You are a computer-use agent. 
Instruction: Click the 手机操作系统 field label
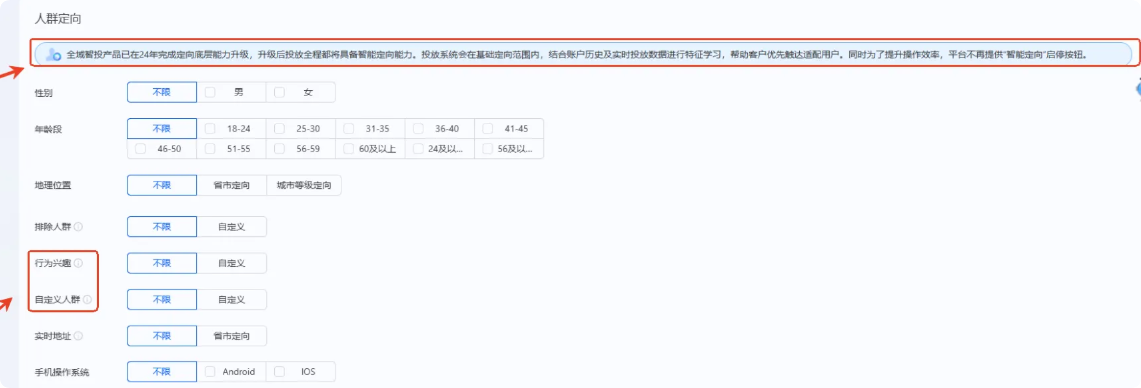click(x=62, y=372)
